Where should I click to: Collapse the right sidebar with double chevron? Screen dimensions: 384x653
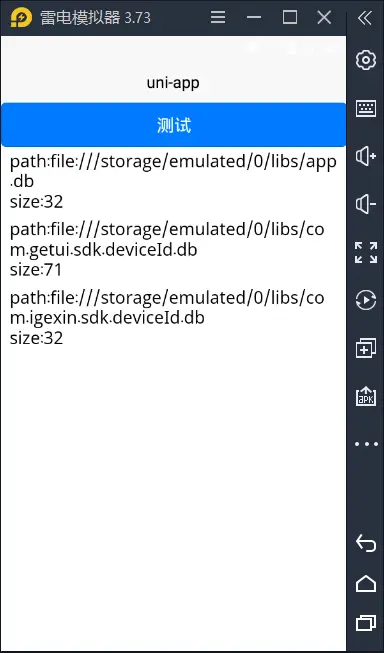coord(365,17)
